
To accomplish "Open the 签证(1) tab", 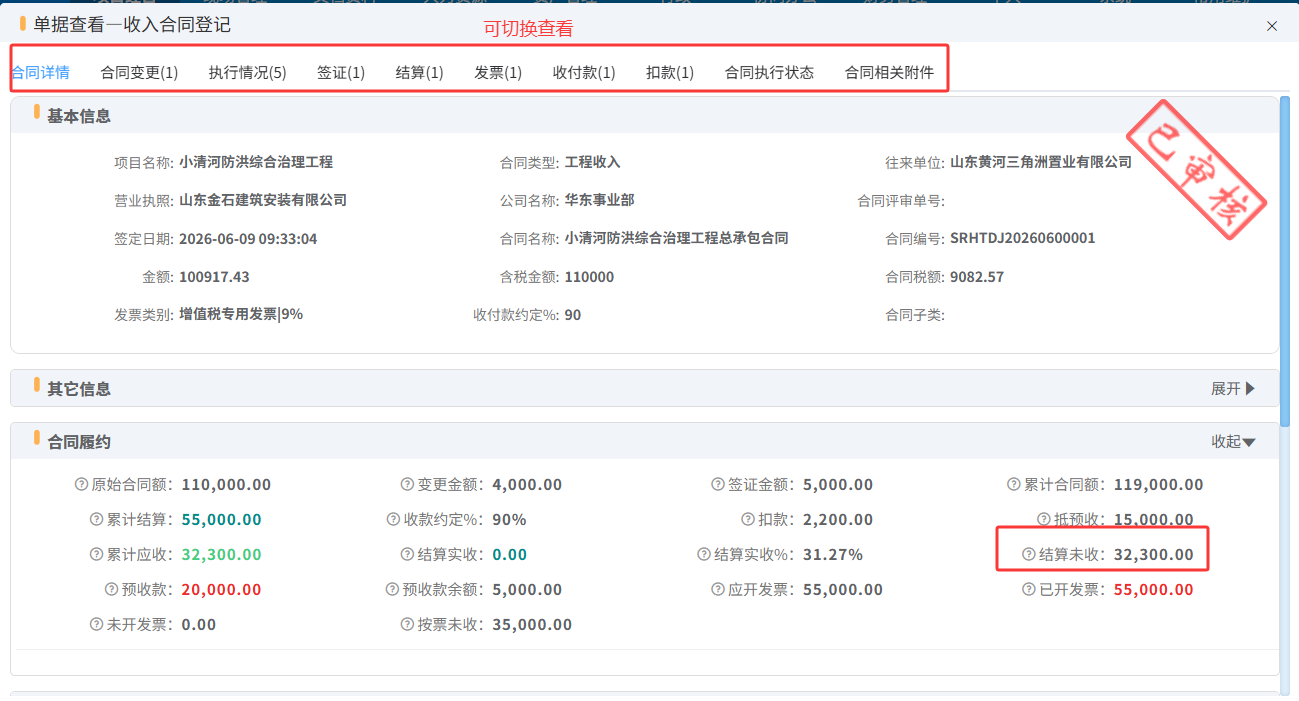I will pos(341,72).
